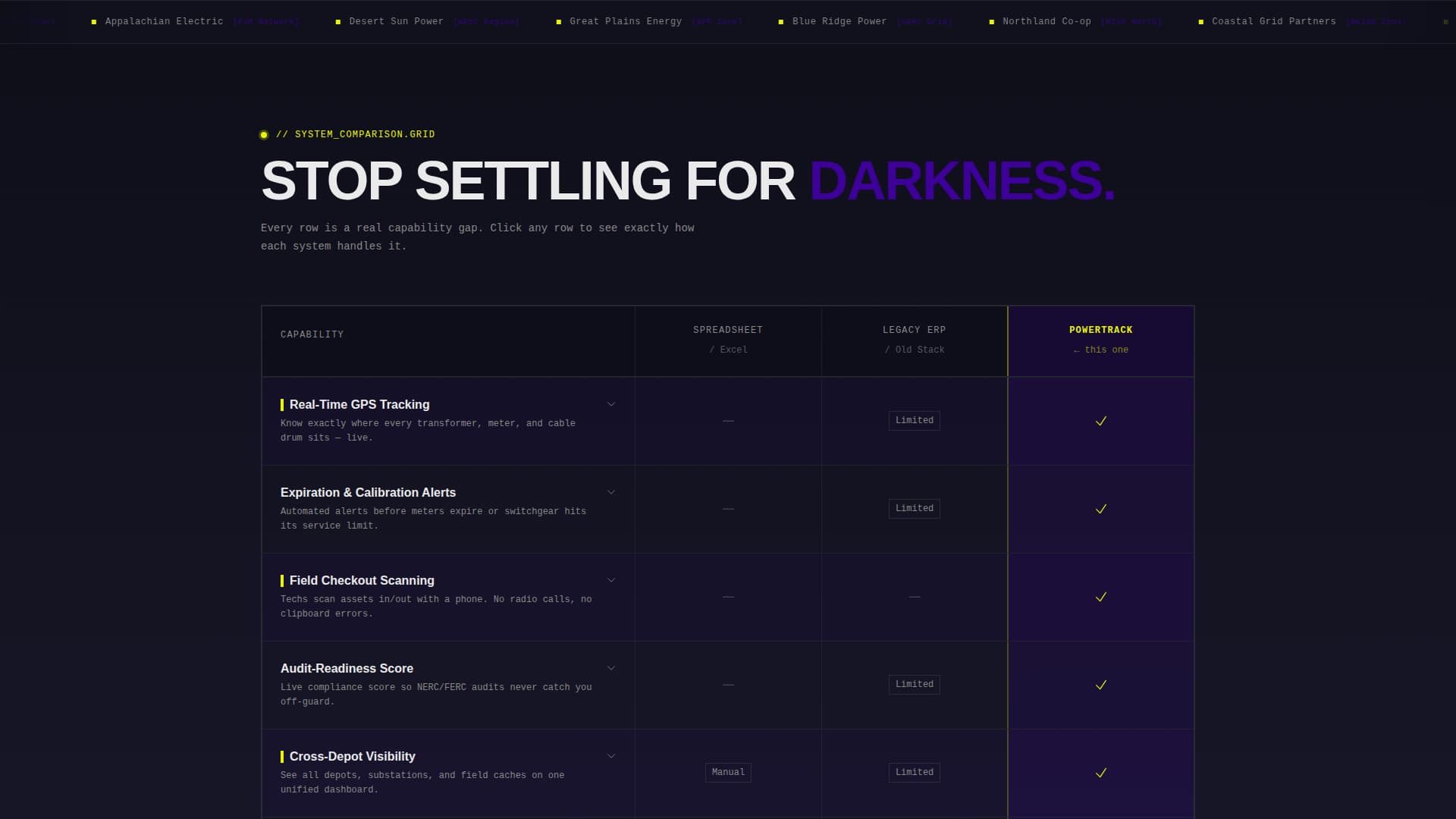
Task: Click yellow square before Blue Ridge Power
Action: coord(781,22)
